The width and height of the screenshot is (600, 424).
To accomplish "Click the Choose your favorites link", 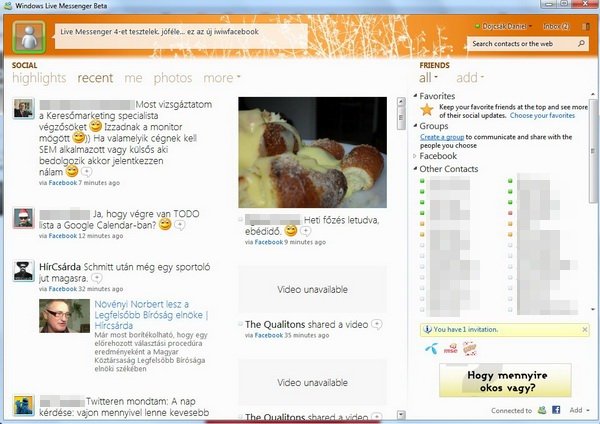I will [x=542, y=116].
